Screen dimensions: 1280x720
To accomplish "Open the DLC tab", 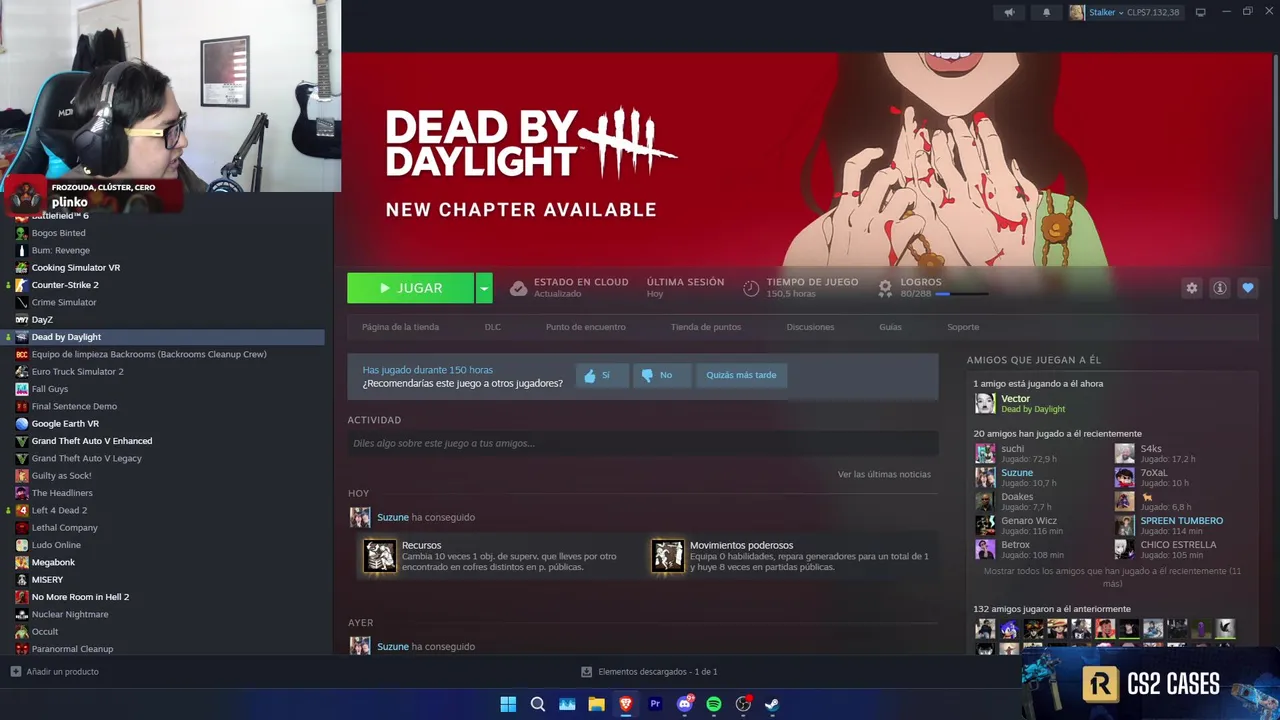I will coord(493,327).
